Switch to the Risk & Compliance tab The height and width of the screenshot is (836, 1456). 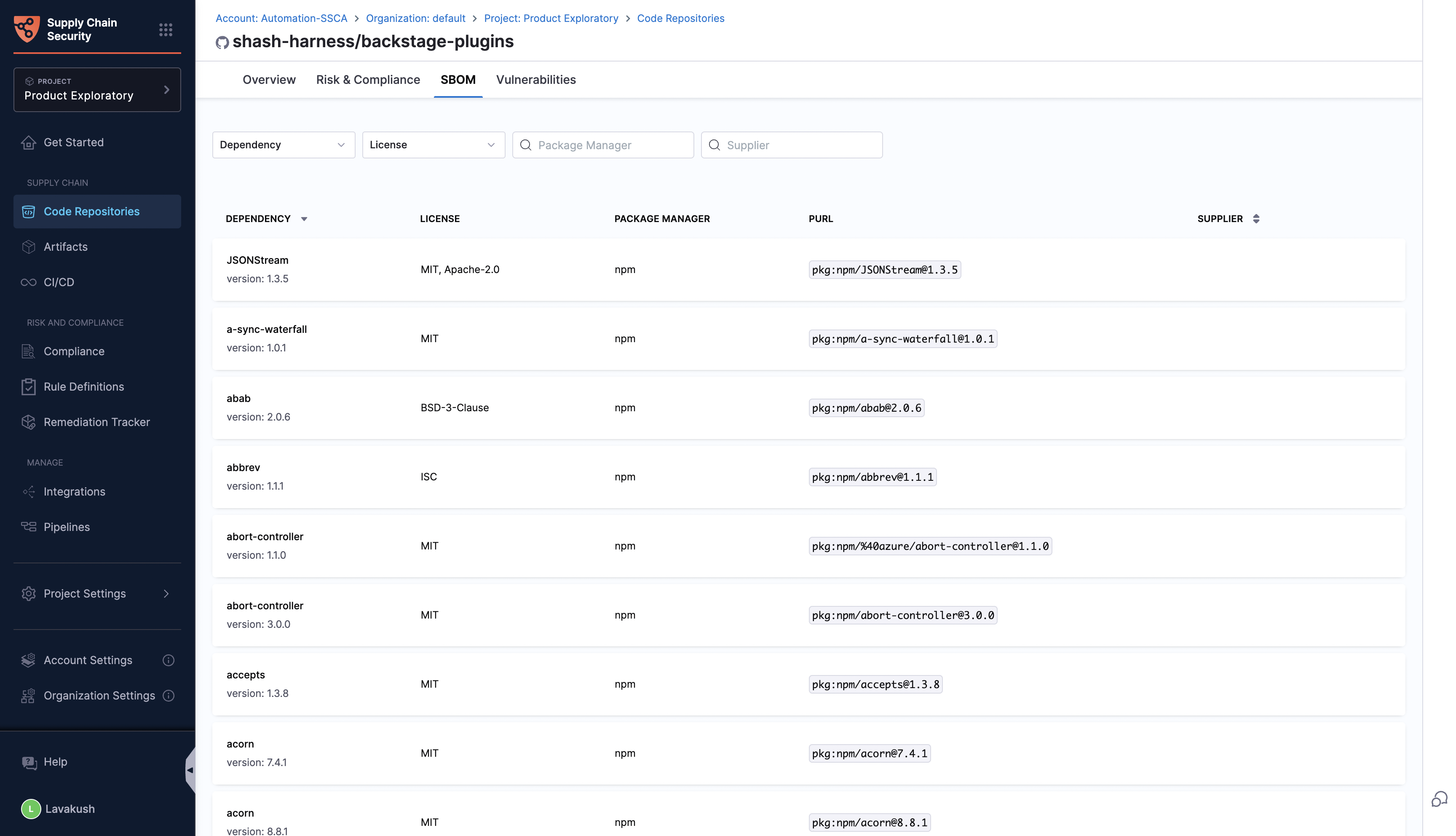pos(368,80)
